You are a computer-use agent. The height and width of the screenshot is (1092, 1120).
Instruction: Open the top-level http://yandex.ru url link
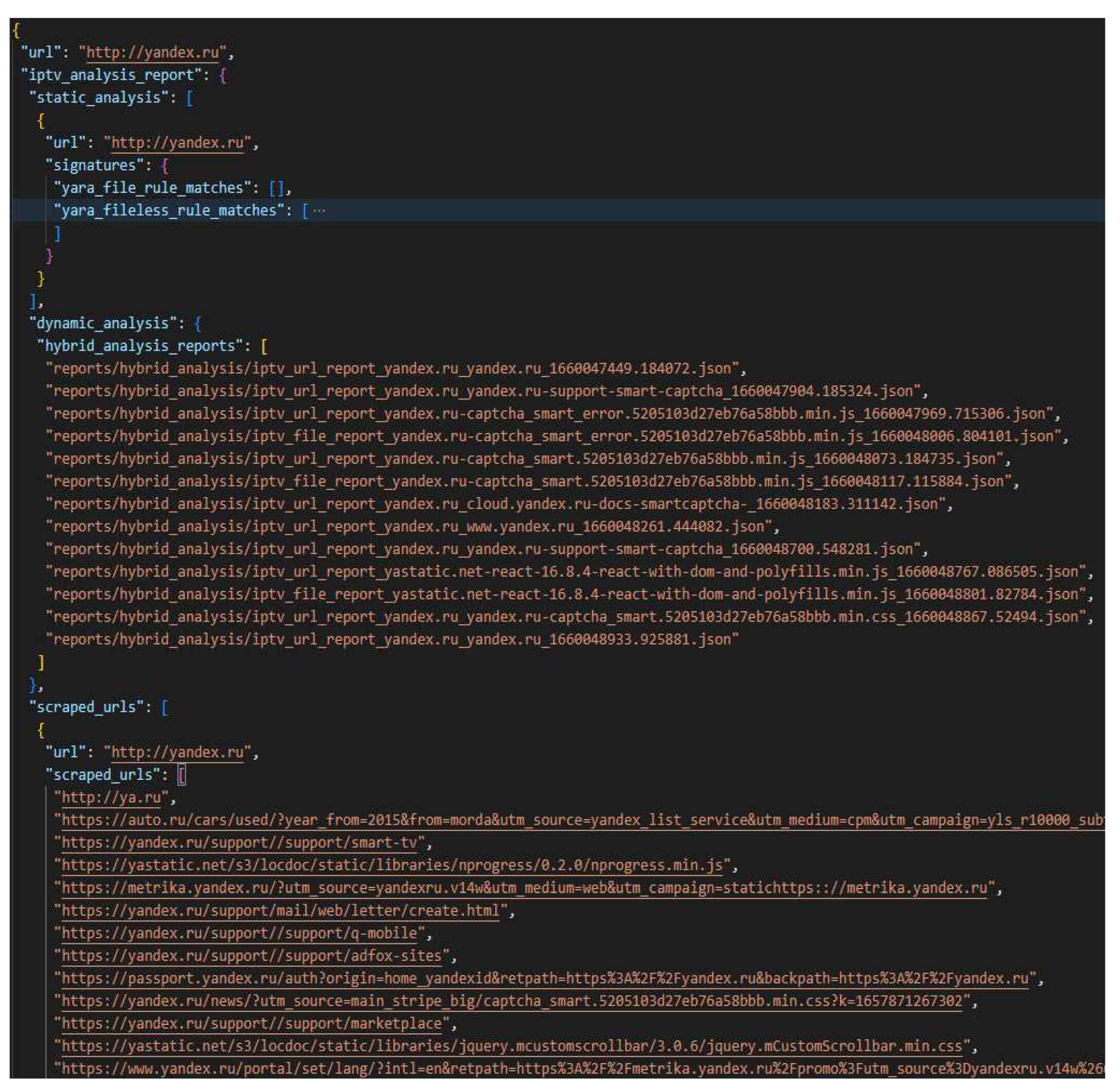152,53
